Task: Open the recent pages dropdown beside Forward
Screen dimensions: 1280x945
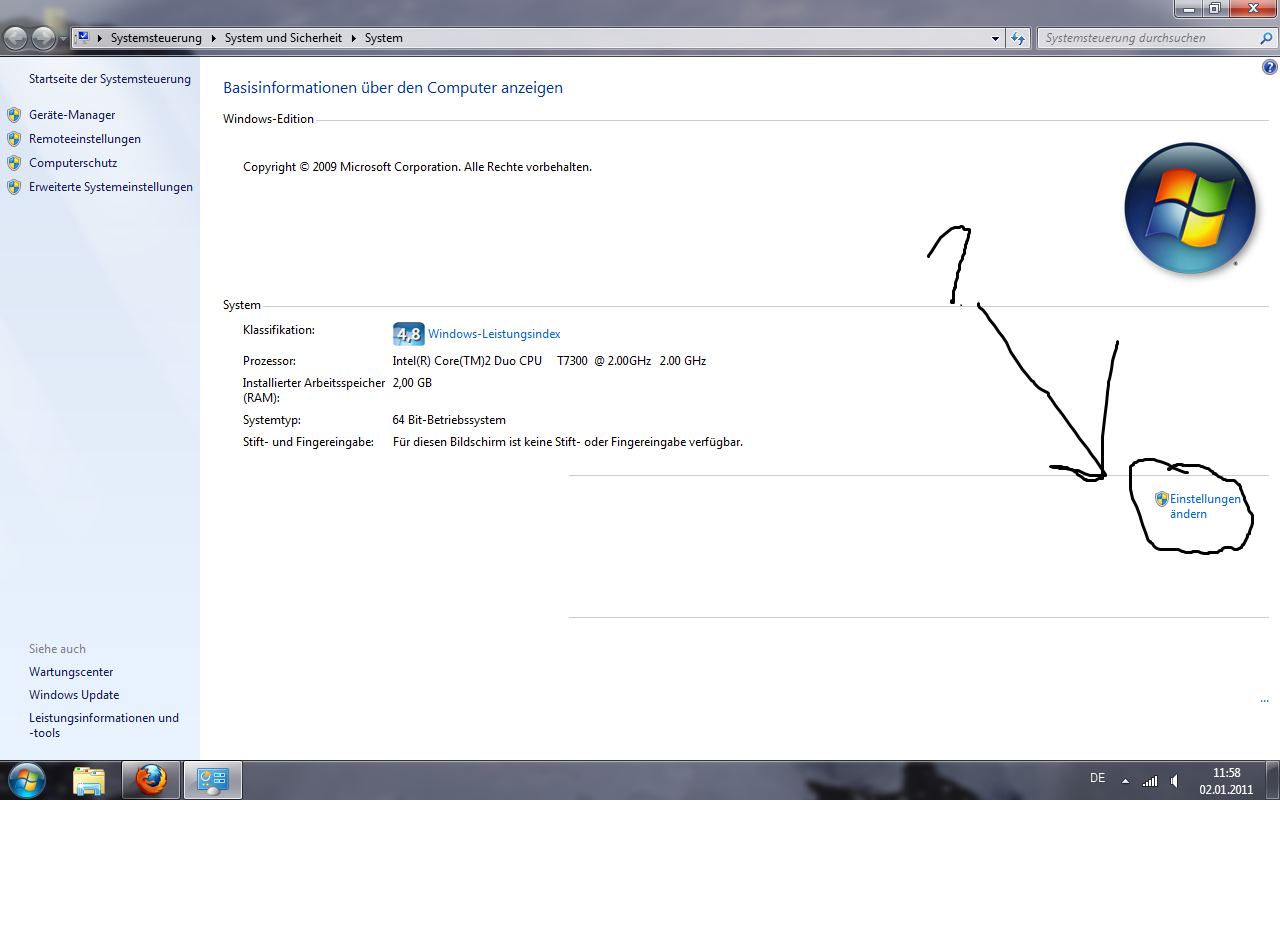Action: (64, 39)
